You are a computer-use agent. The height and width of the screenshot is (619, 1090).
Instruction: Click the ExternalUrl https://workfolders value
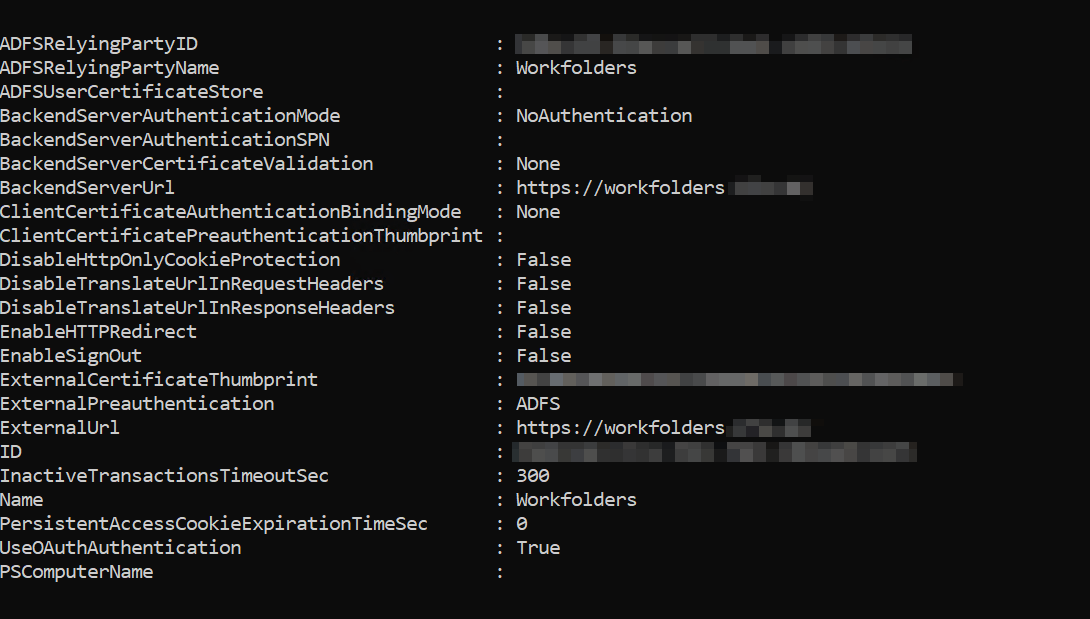pyautogui.click(x=663, y=428)
